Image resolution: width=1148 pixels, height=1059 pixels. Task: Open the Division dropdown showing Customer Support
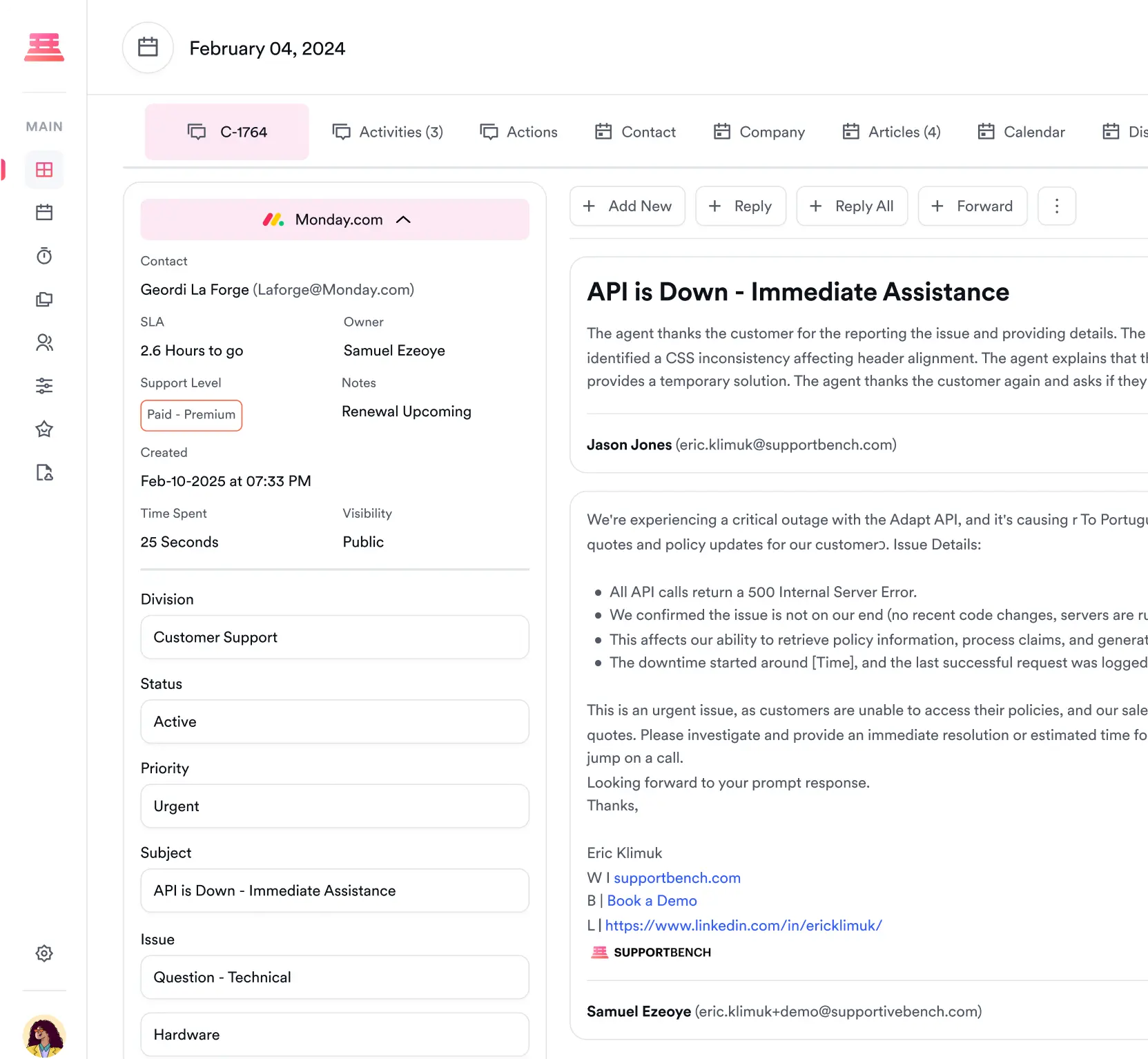click(335, 637)
